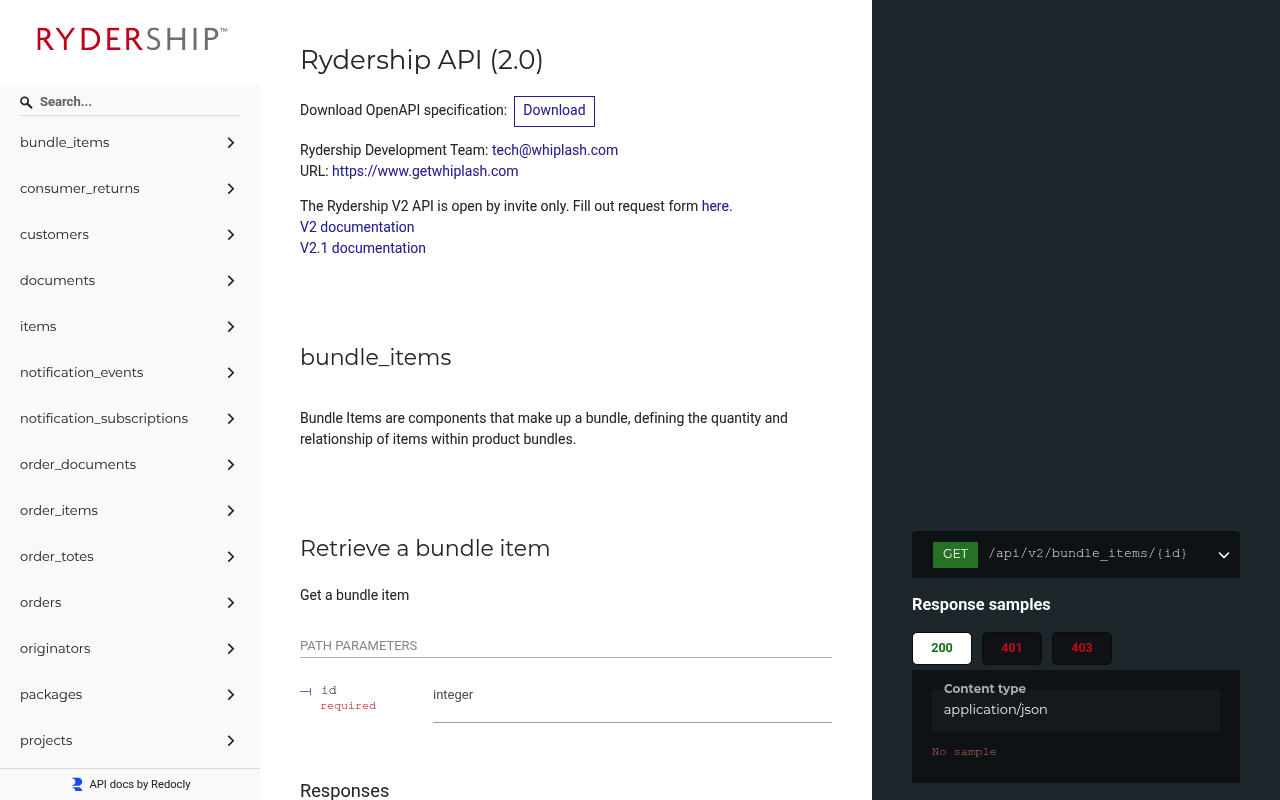Focus the Search input field
Screen dimensions: 1280x800
click(130, 102)
